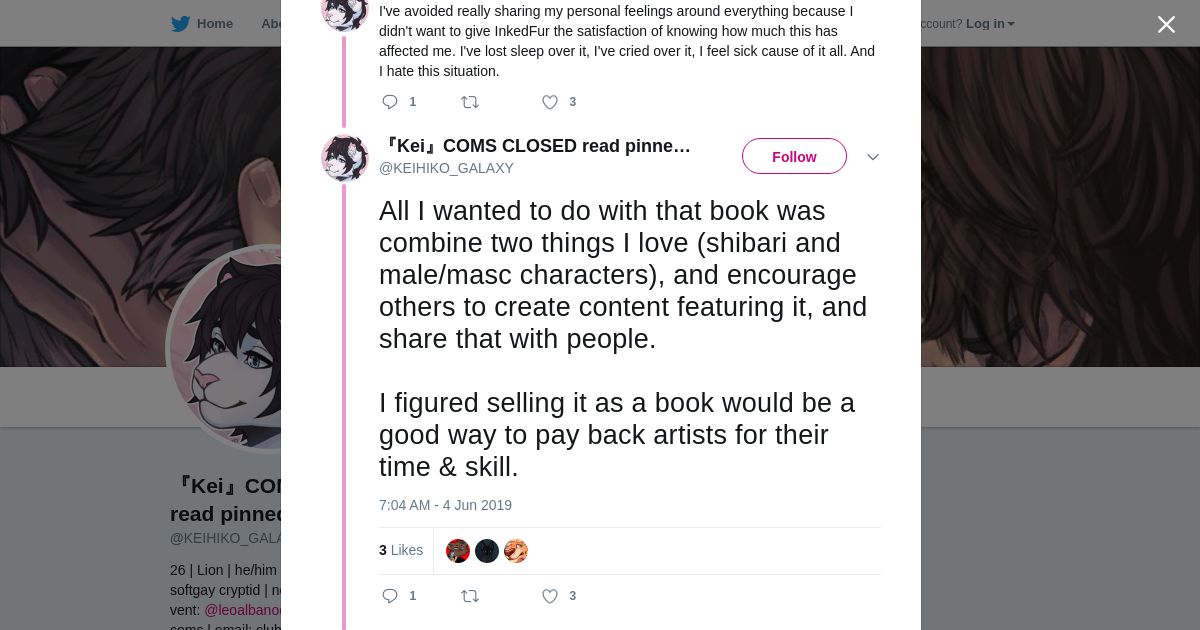Open the 3 Likes list

point(401,550)
